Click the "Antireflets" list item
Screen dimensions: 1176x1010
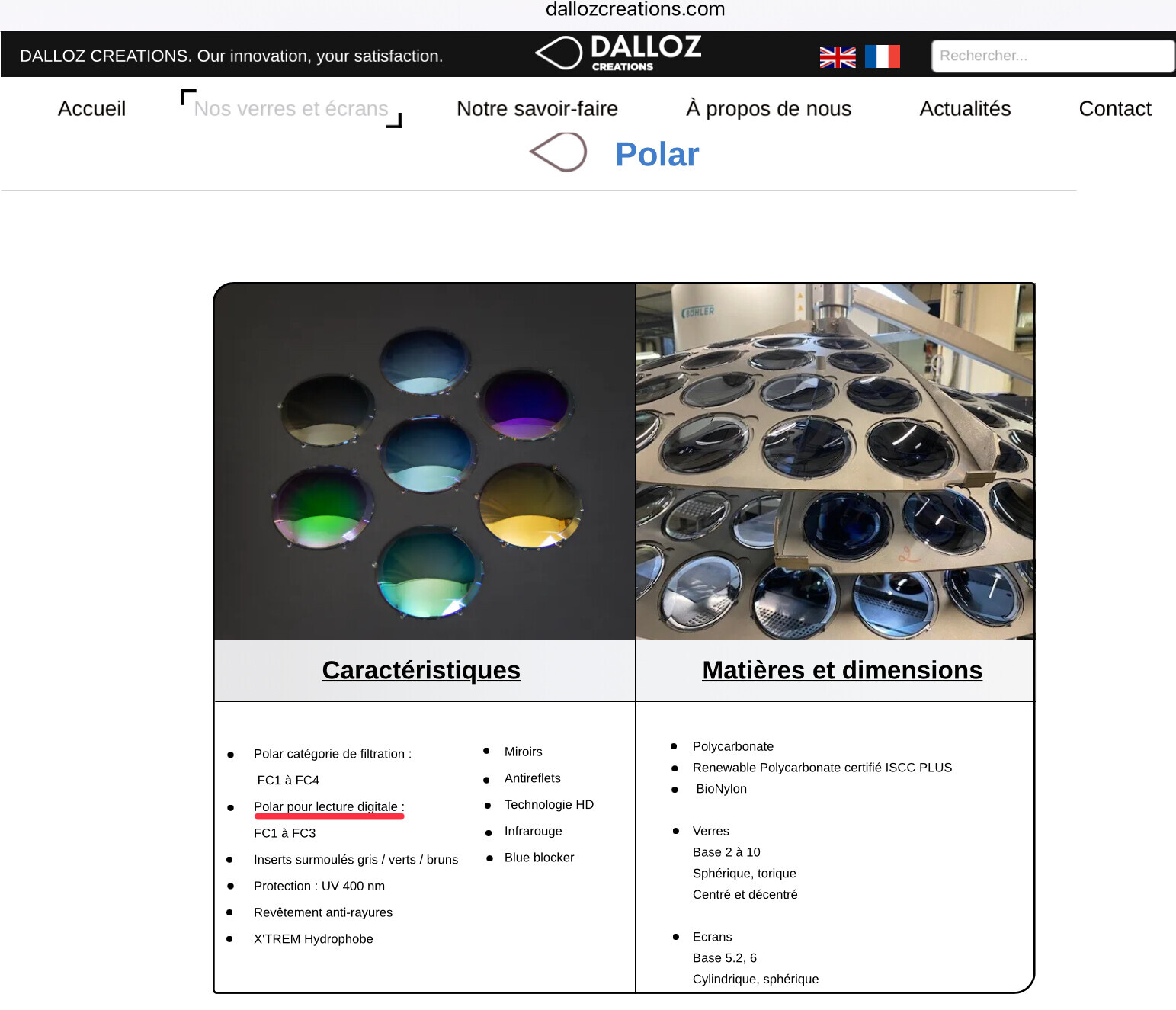coord(533,778)
